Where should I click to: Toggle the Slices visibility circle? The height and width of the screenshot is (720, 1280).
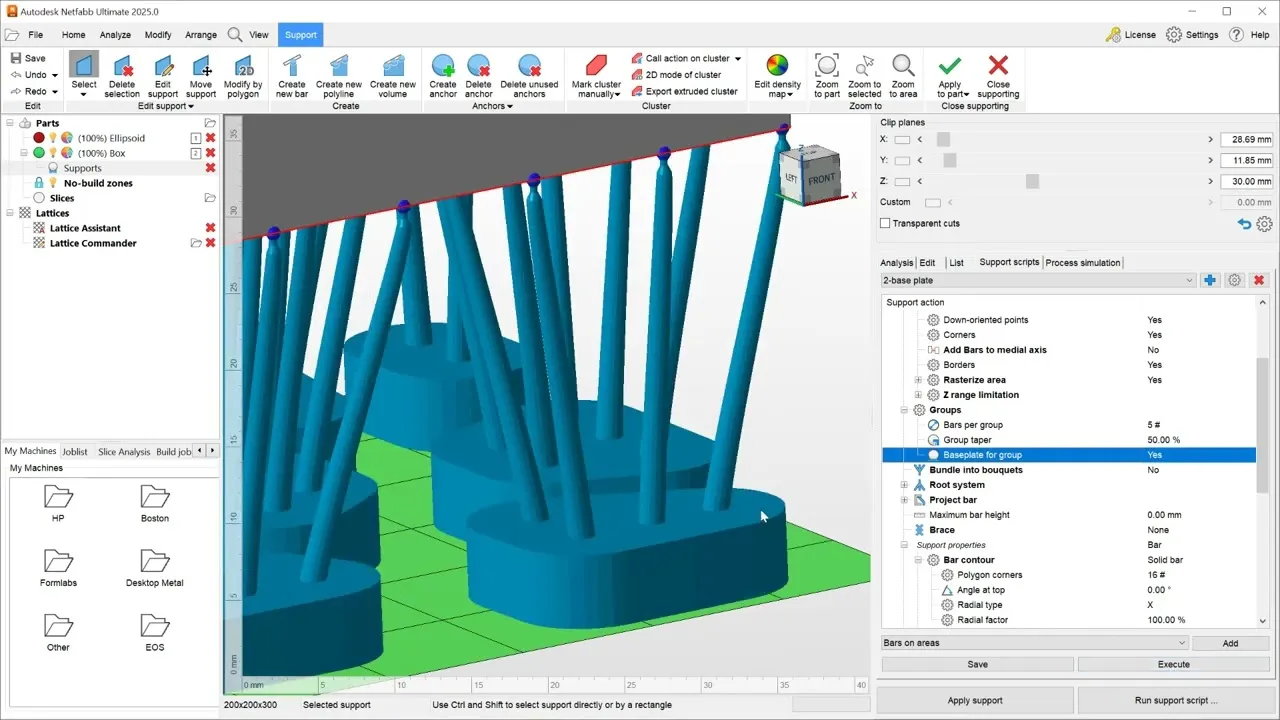point(39,198)
